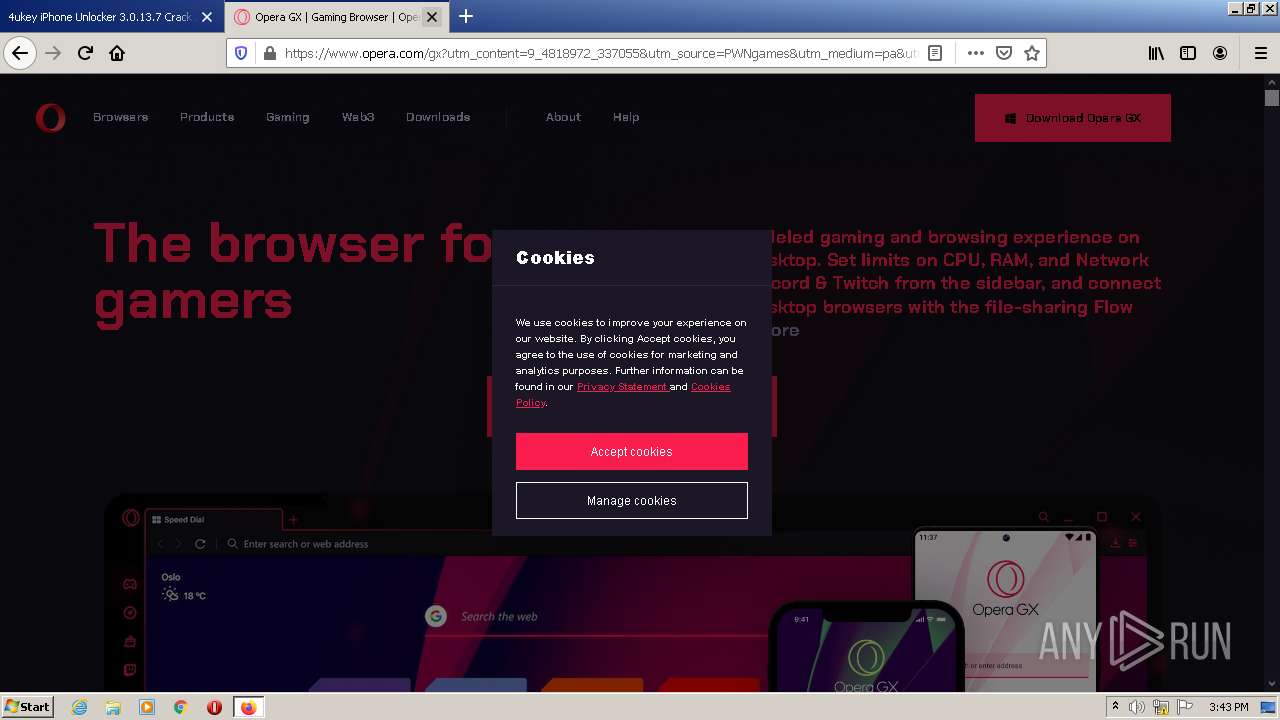
Task: Click Manage cookies button
Action: [x=632, y=500]
